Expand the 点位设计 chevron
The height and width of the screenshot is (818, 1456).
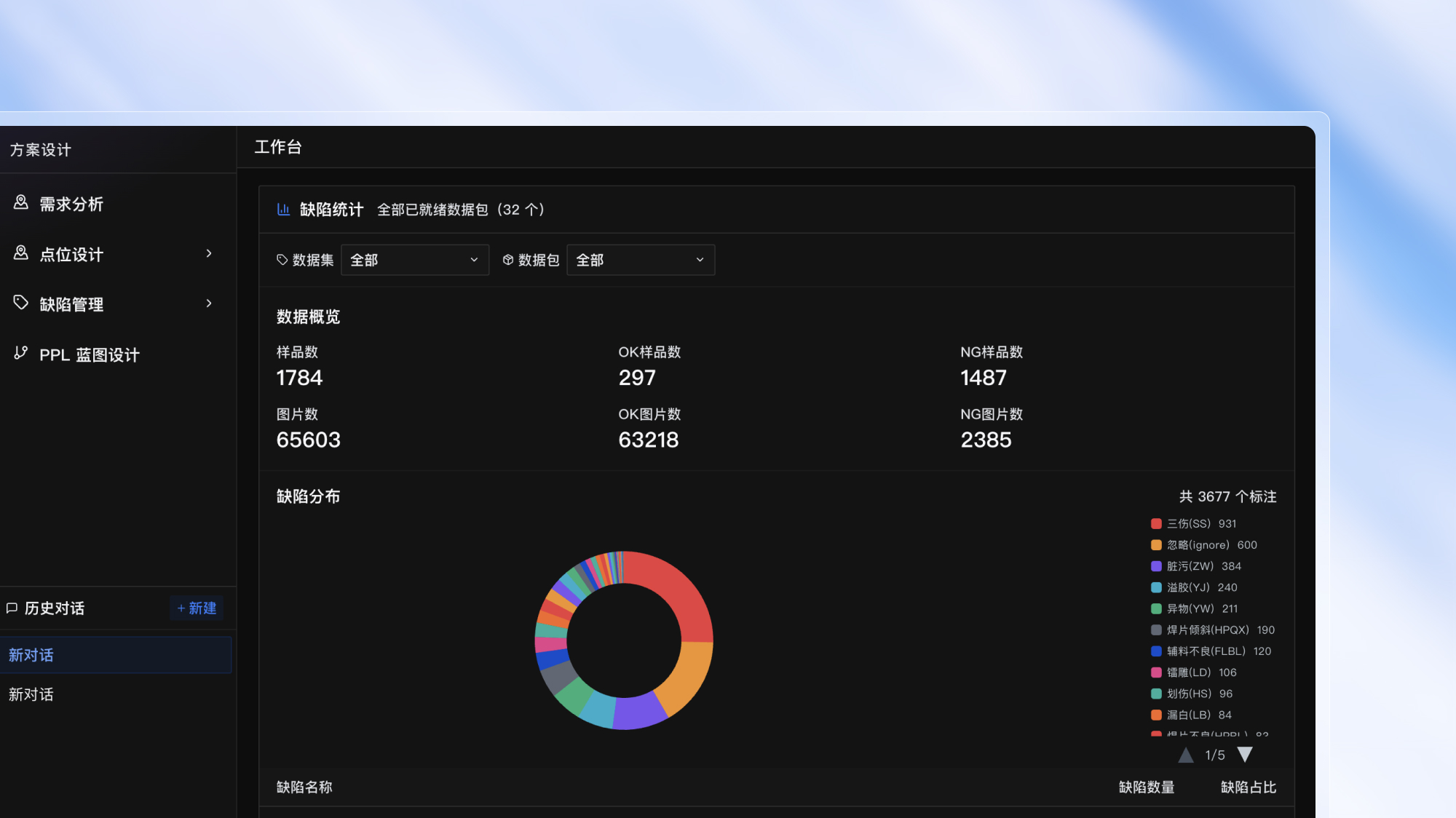[209, 253]
